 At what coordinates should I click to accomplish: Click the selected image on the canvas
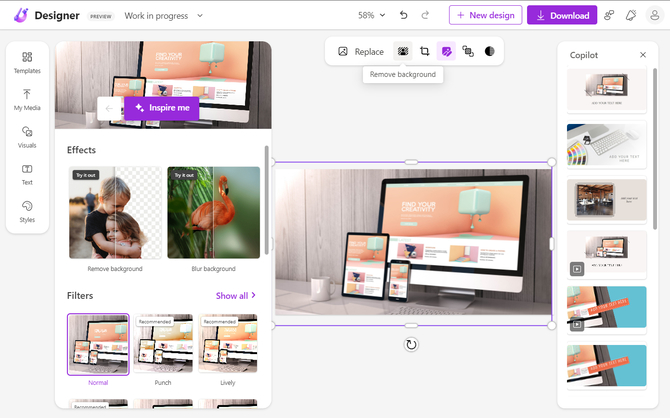coord(413,242)
